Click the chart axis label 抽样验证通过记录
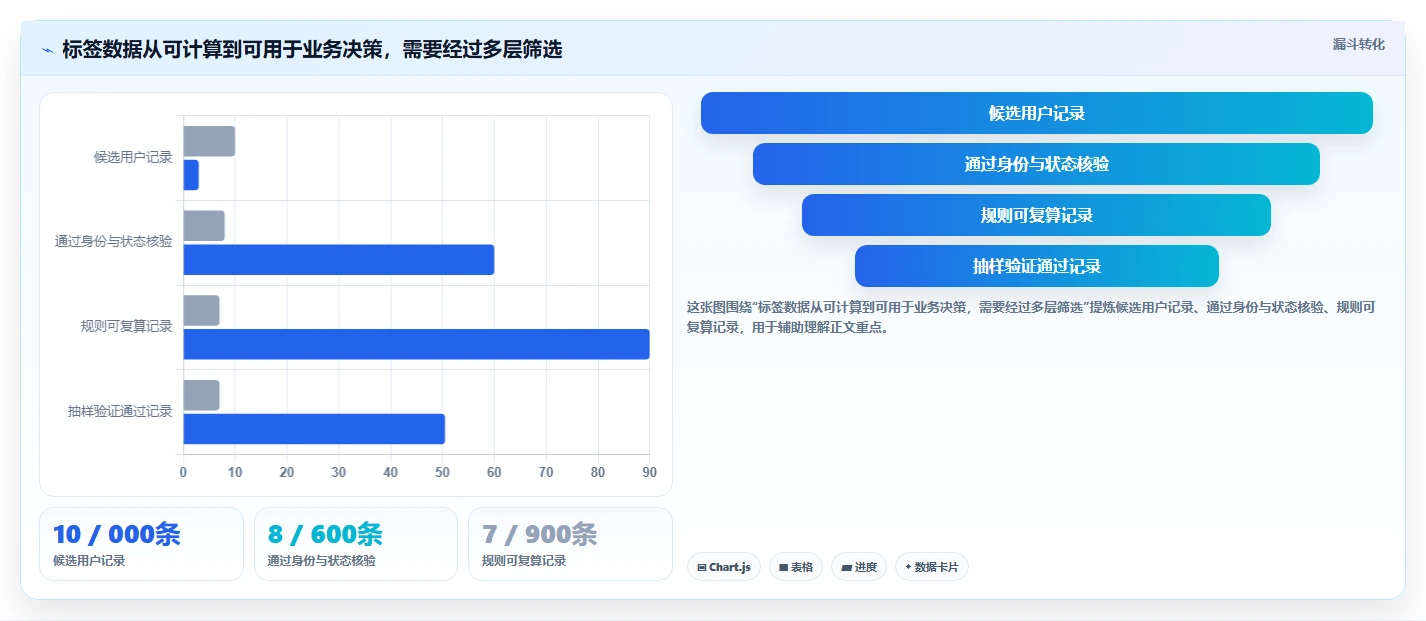This screenshot has height=621, width=1426. pos(120,411)
